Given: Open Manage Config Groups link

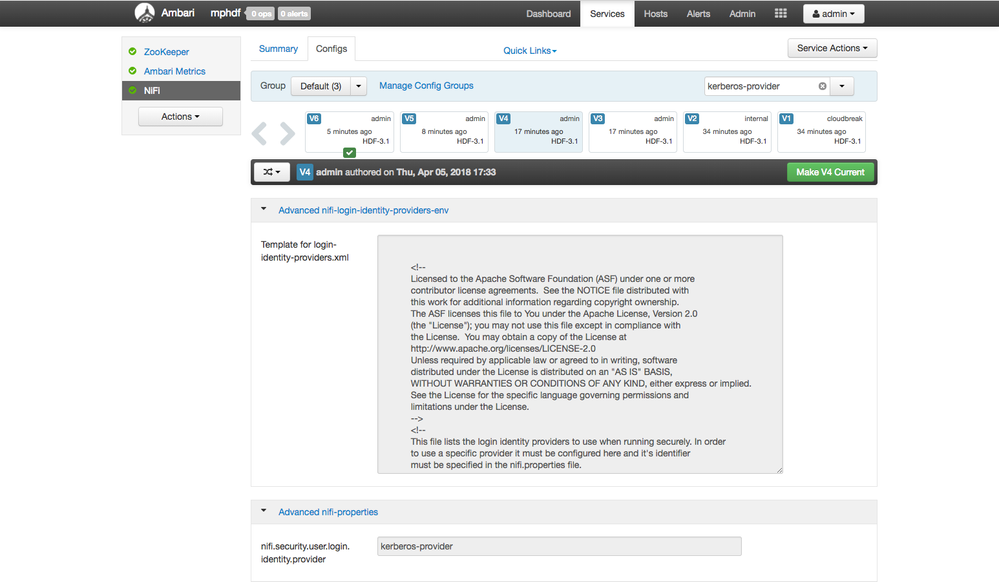Looking at the screenshot, I should pyautogui.click(x=426, y=85).
